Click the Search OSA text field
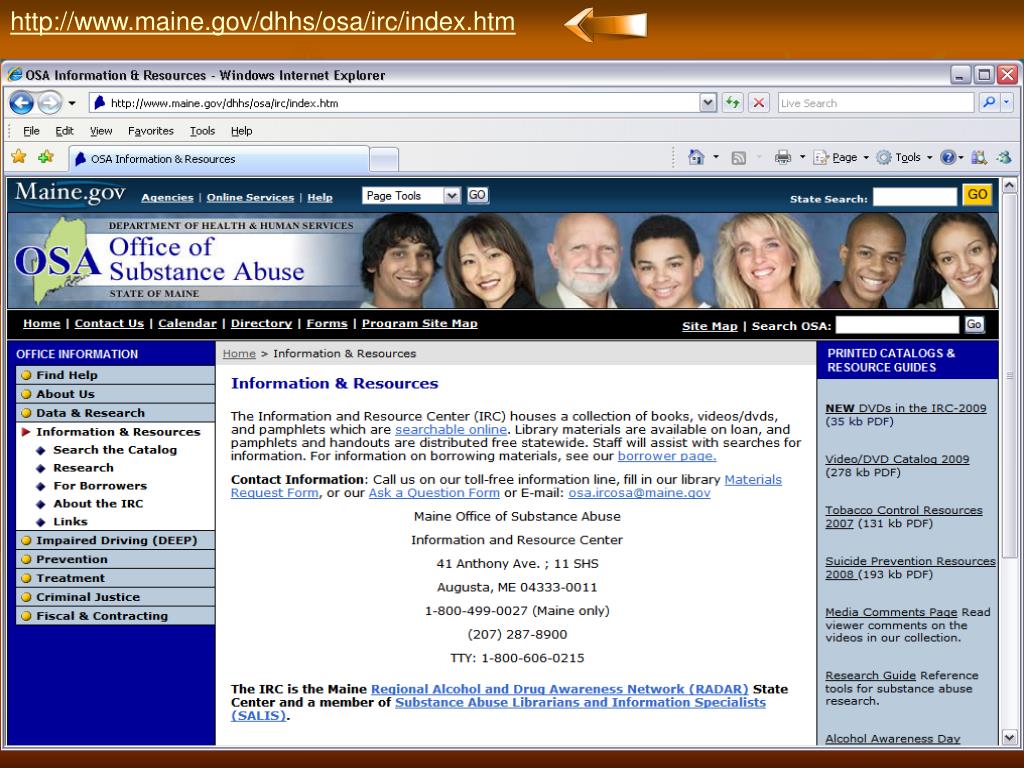Image resolution: width=1024 pixels, height=768 pixels. (897, 325)
